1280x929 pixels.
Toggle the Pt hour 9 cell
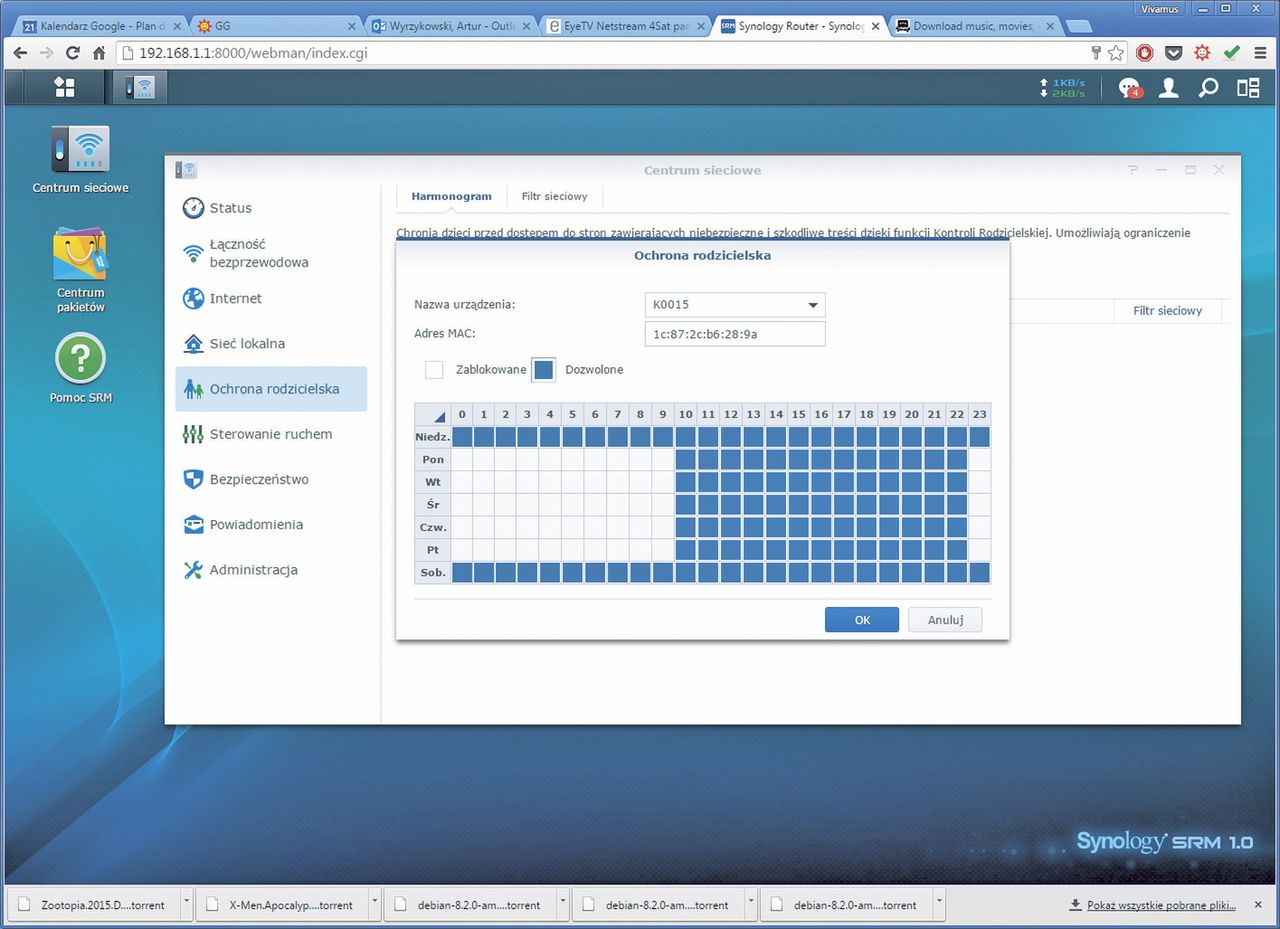click(x=663, y=549)
